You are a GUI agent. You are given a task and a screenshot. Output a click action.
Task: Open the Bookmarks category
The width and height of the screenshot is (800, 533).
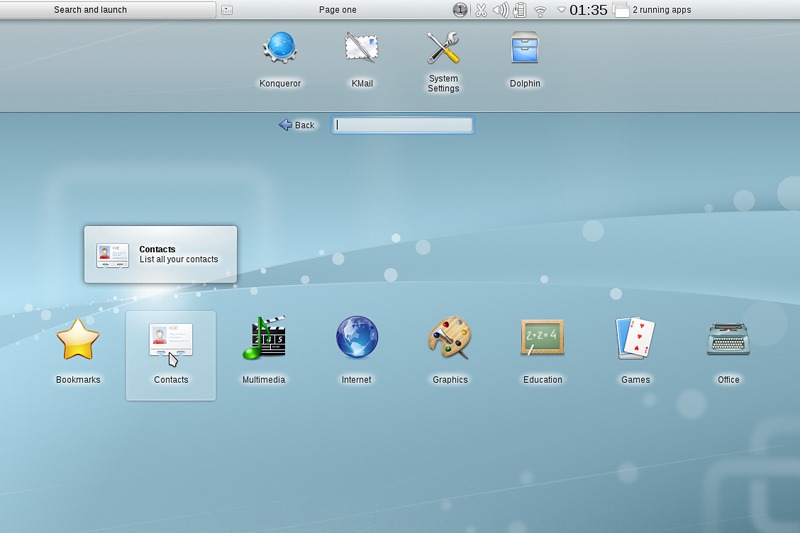78,351
